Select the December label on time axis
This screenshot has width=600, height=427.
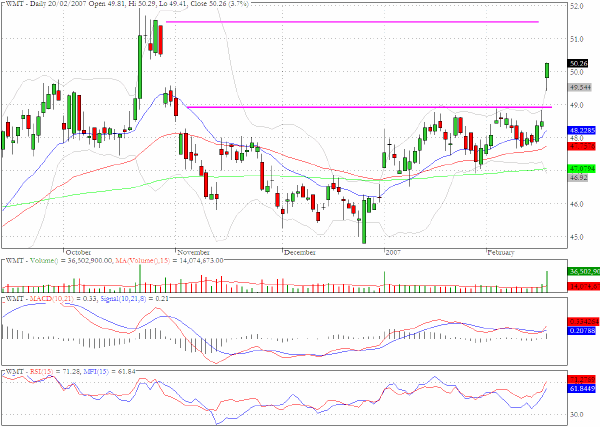[300, 253]
